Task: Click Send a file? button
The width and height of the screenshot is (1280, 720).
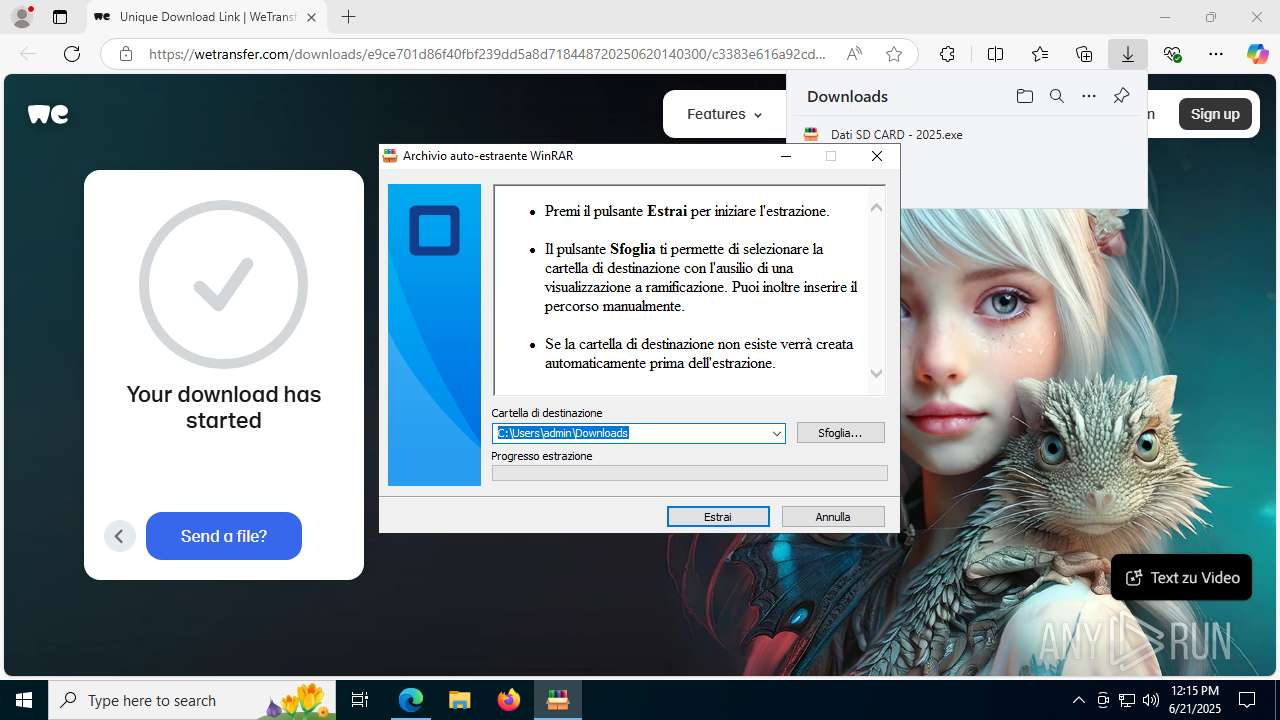Action: pos(224,536)
